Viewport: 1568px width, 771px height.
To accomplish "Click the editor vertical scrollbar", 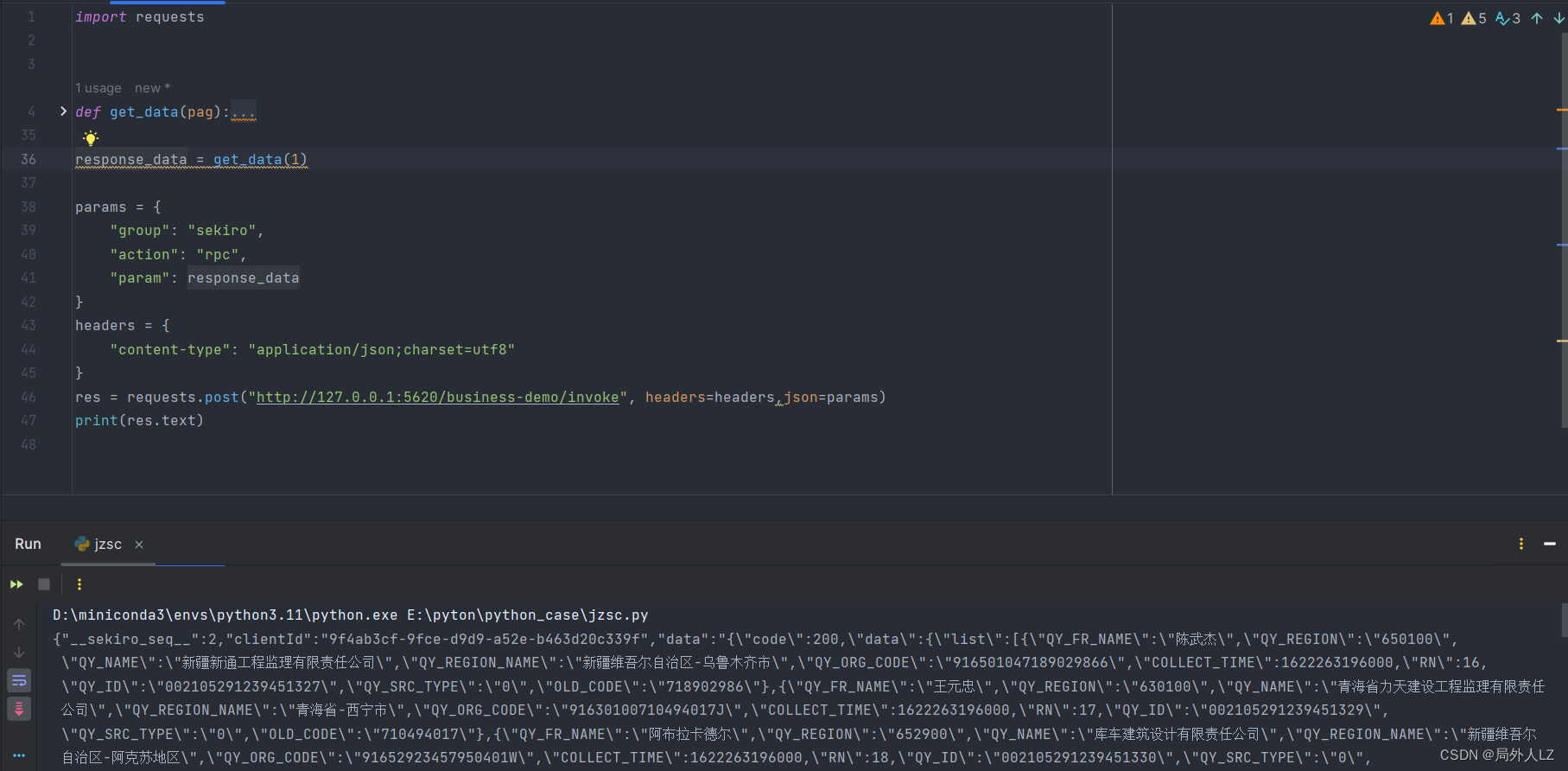I will point(1563,229).
